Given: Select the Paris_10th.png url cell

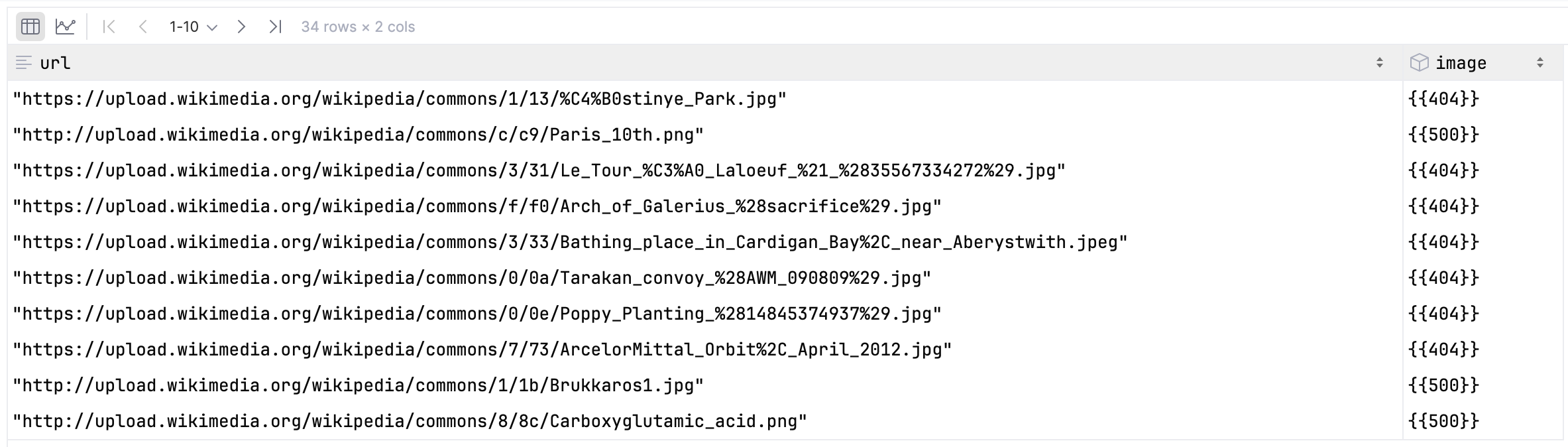Looking at the screenshot, I should [x=358, y=135].
